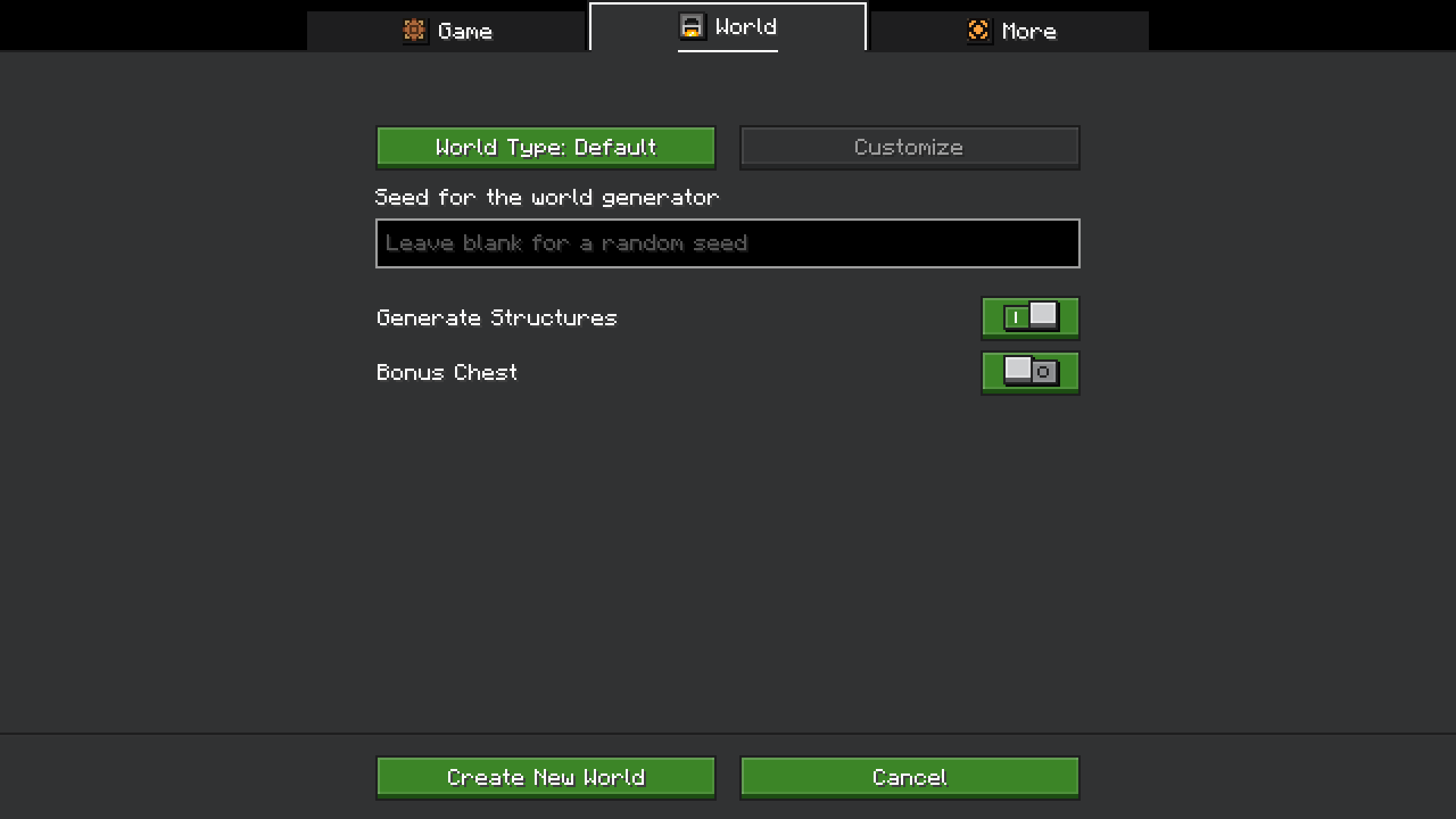Turn off the Generate Structures toggle
The width and height of the screenshot is (1456, 819).
tap(1030, 318)
